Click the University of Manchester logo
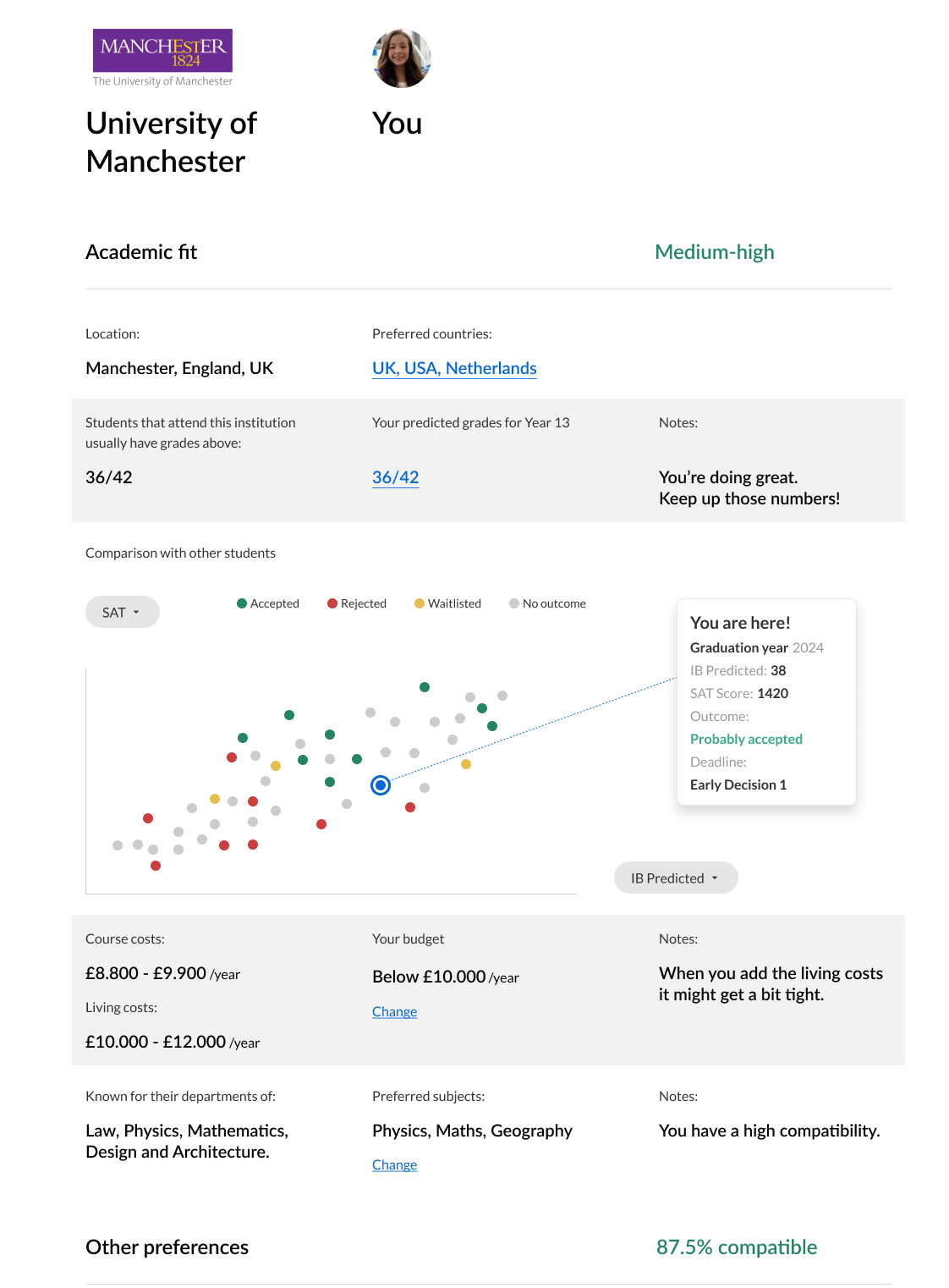Screen dimensions: 949x1288 [162, 58]
